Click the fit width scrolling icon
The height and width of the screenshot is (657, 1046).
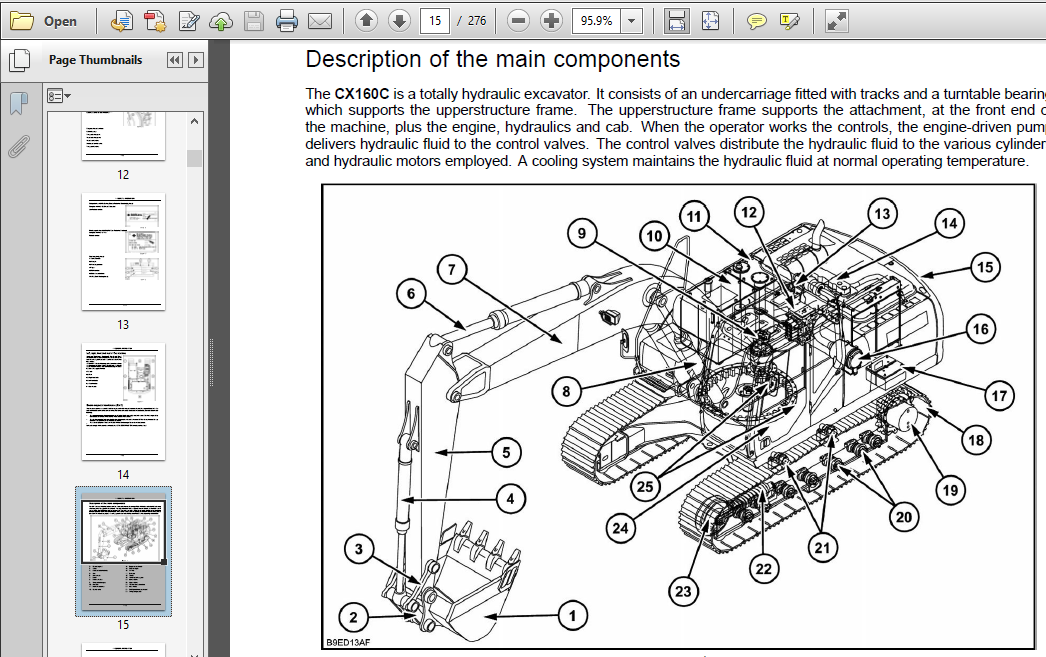click(x=676, y=21)
